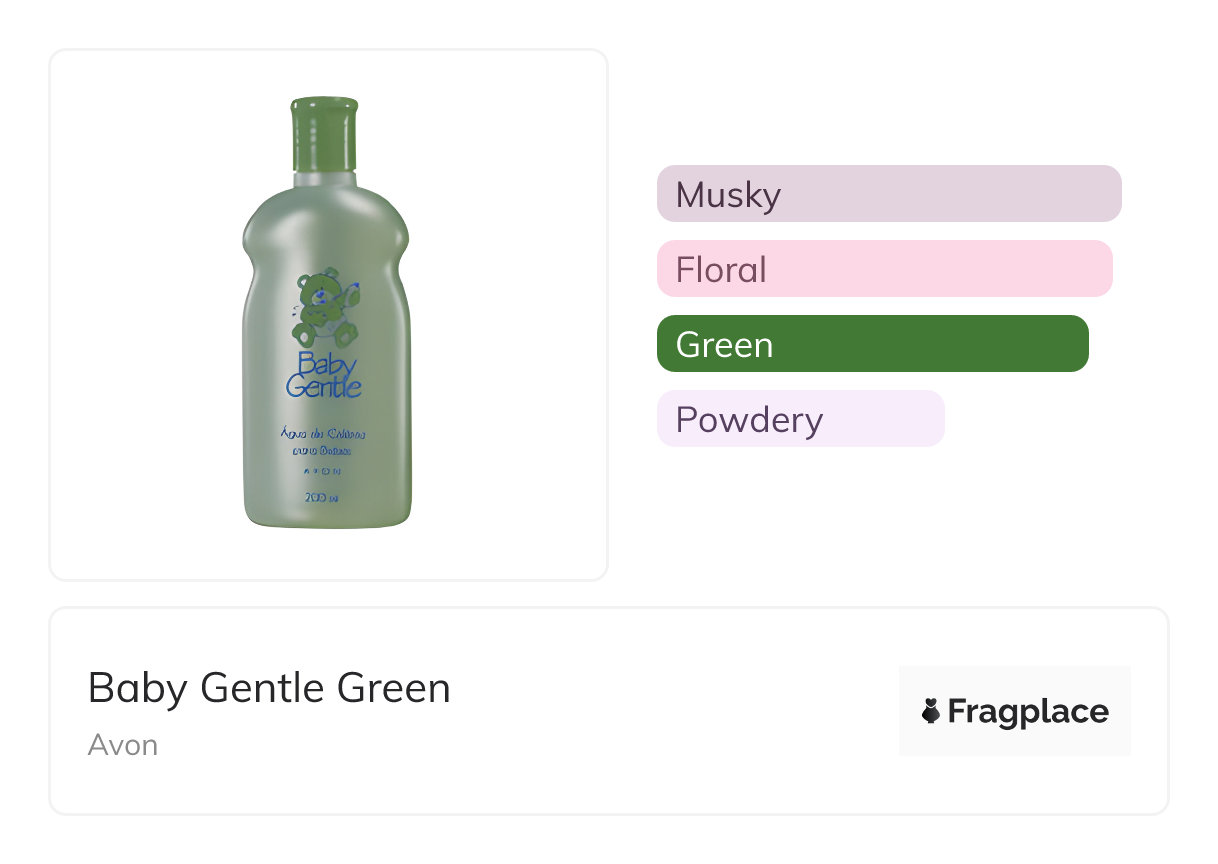Click the word Green in product title

(394, 688)
